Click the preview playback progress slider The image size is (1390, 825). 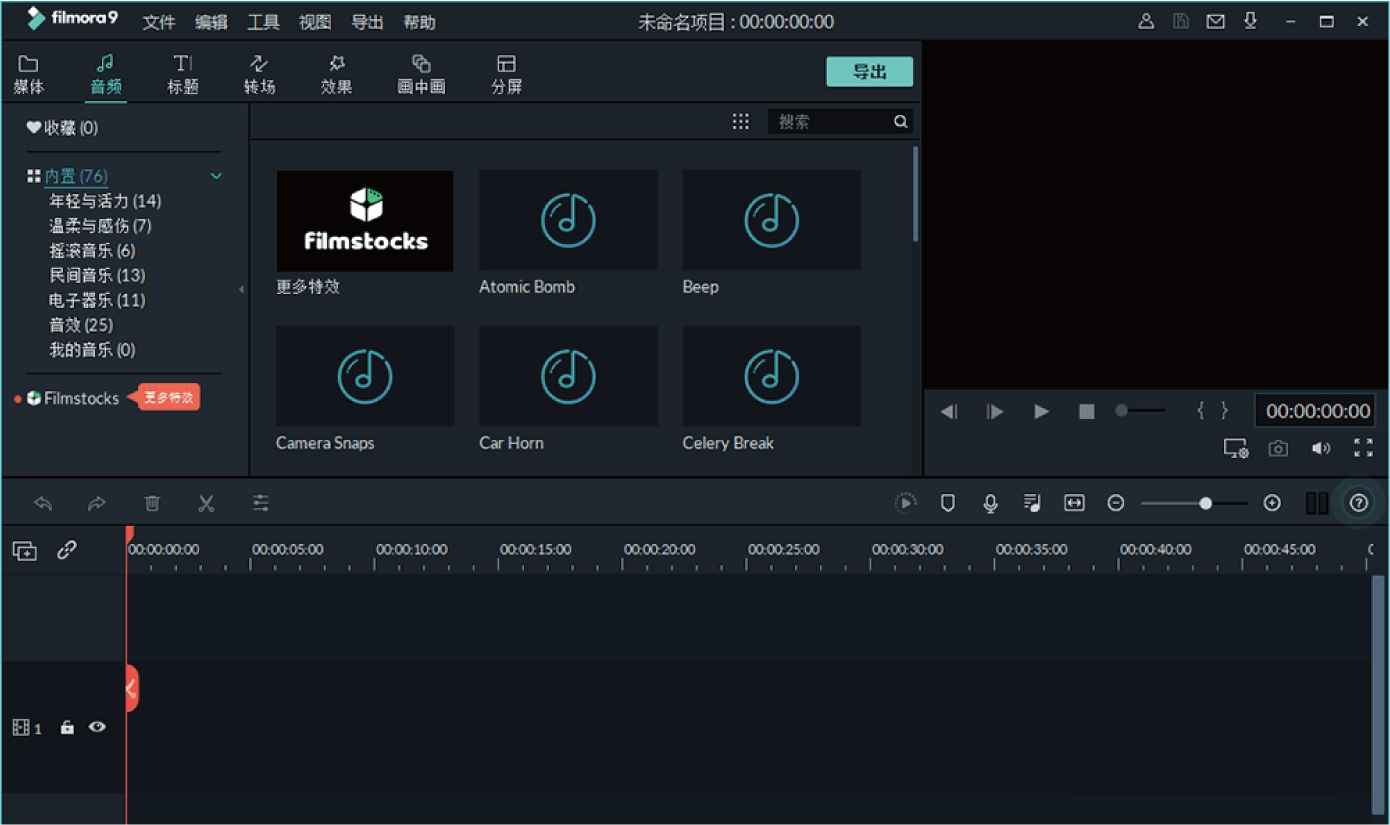[x=1141, y=411]
